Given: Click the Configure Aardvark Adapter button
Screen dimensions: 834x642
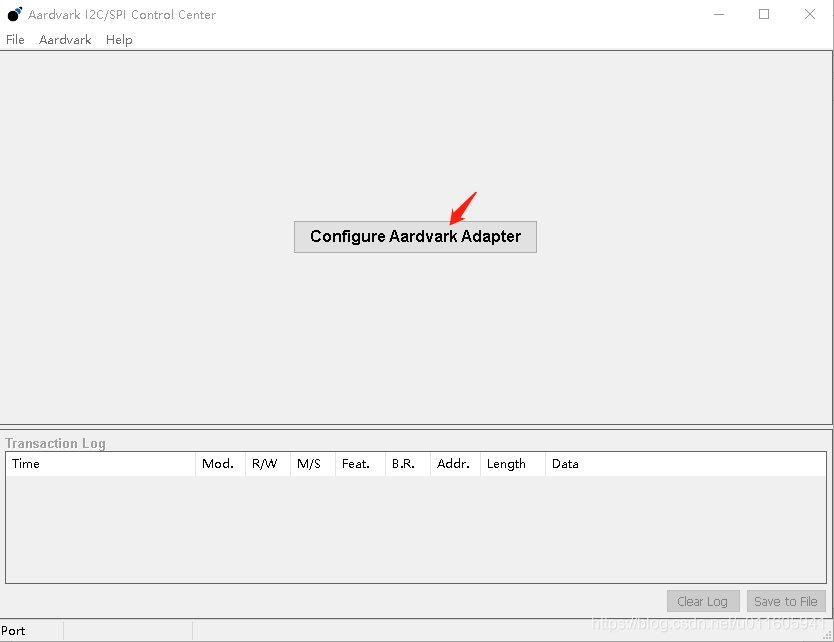Looking at the screenshot, I should (x=415, y=237).
